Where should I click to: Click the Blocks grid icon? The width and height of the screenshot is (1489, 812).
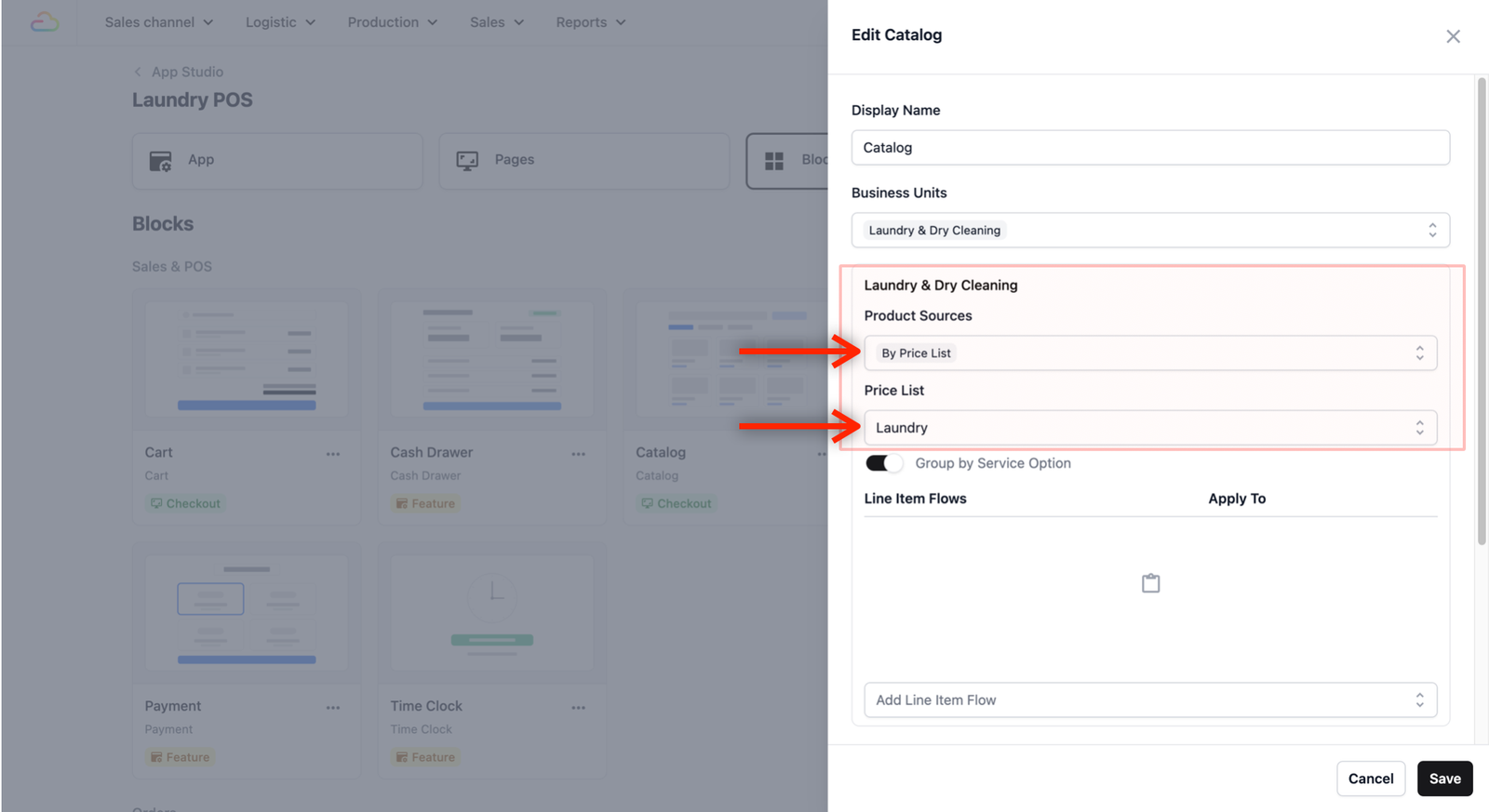774,161
